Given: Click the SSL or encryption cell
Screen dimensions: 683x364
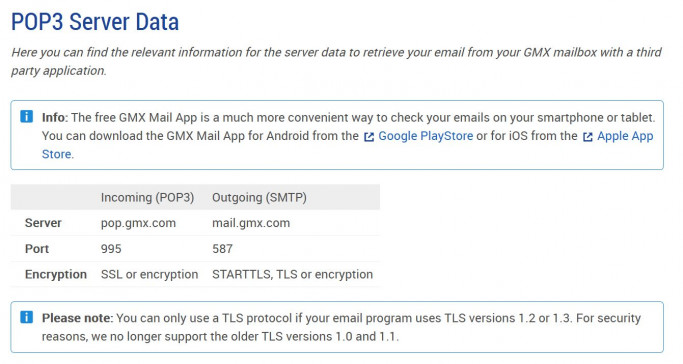Looking at the screenshot, I should [149, 274].
